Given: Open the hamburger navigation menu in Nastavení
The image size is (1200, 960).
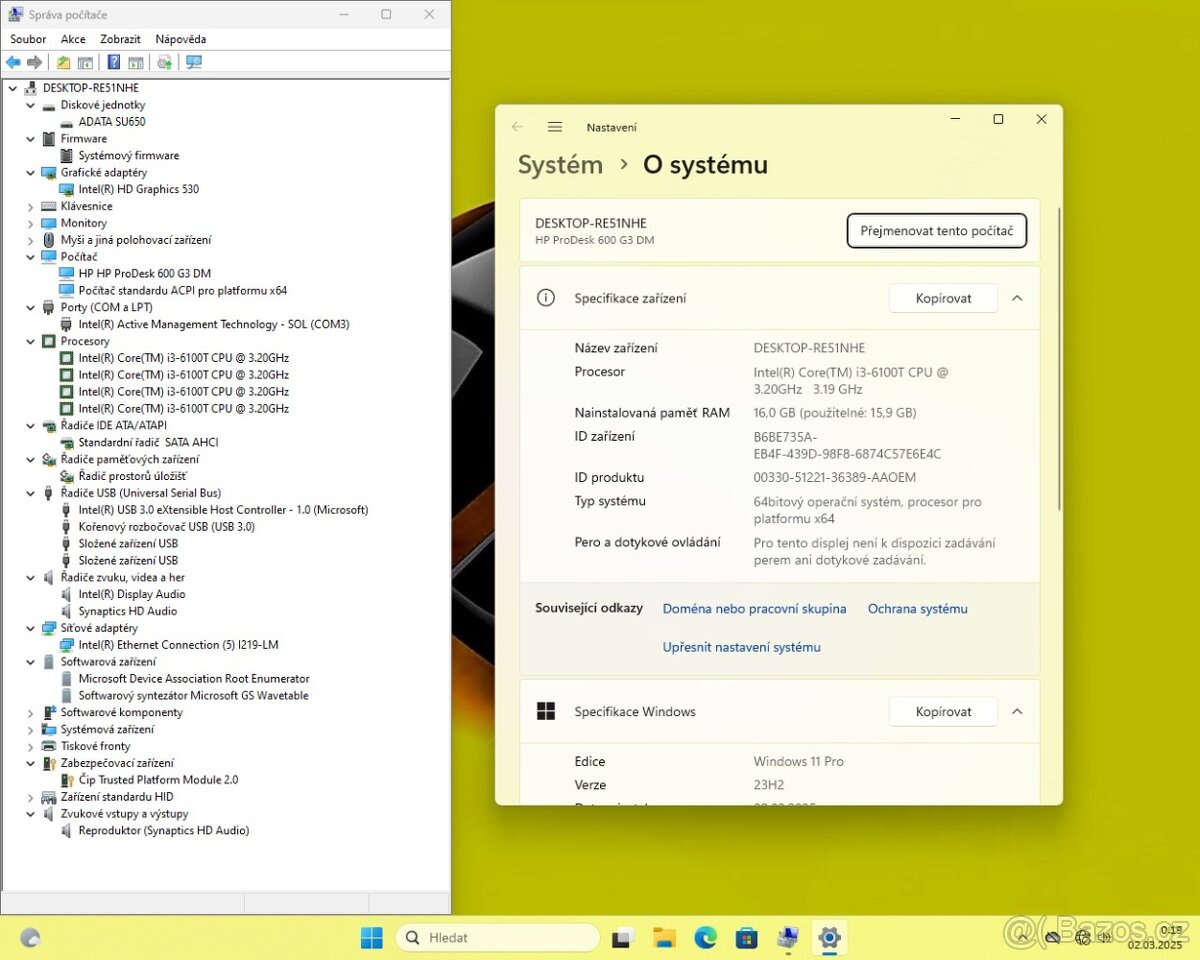Looking at the screenshot, I should click(555, 127).
